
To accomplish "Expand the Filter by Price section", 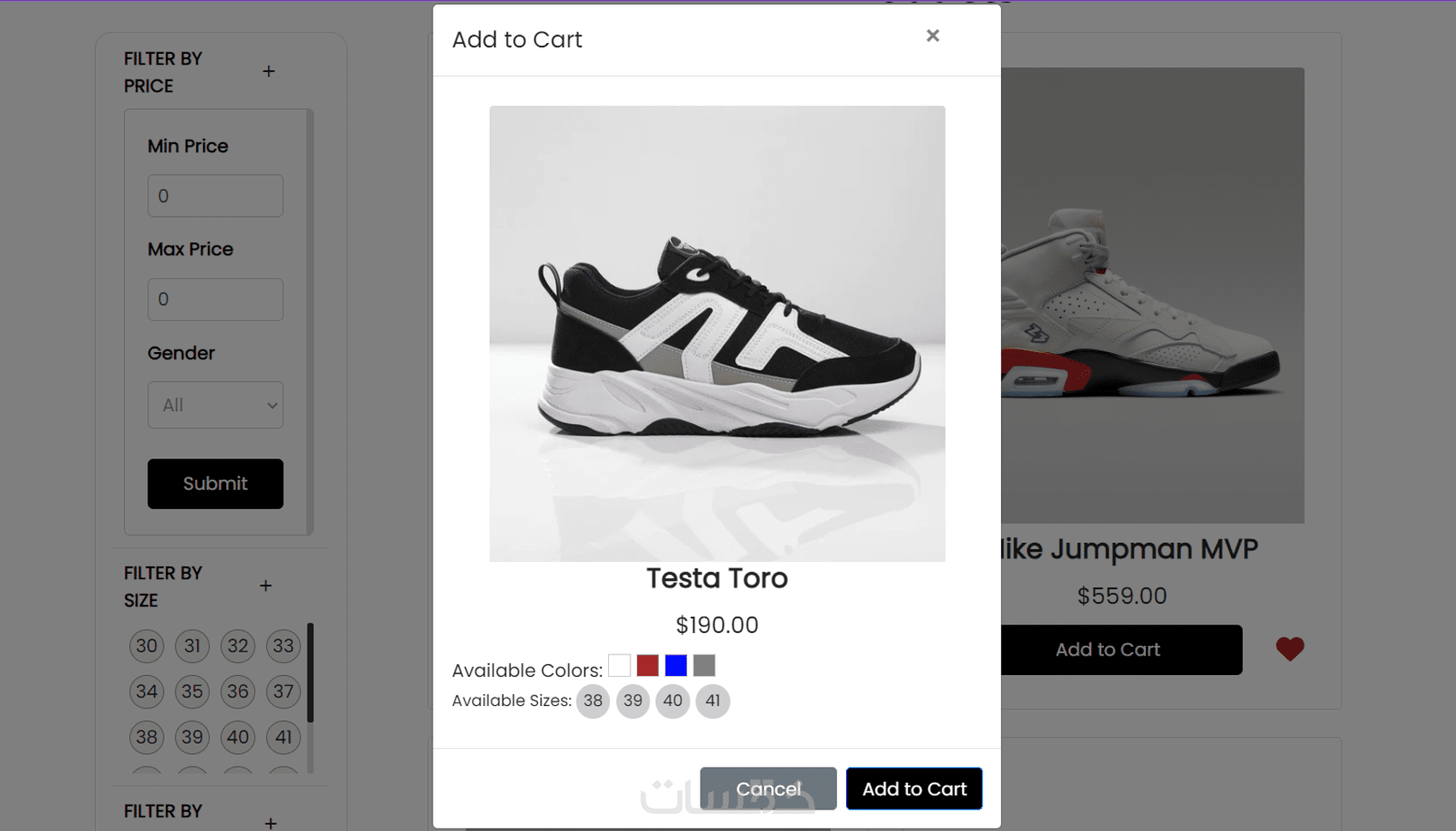I will click(x=269, y=72).
